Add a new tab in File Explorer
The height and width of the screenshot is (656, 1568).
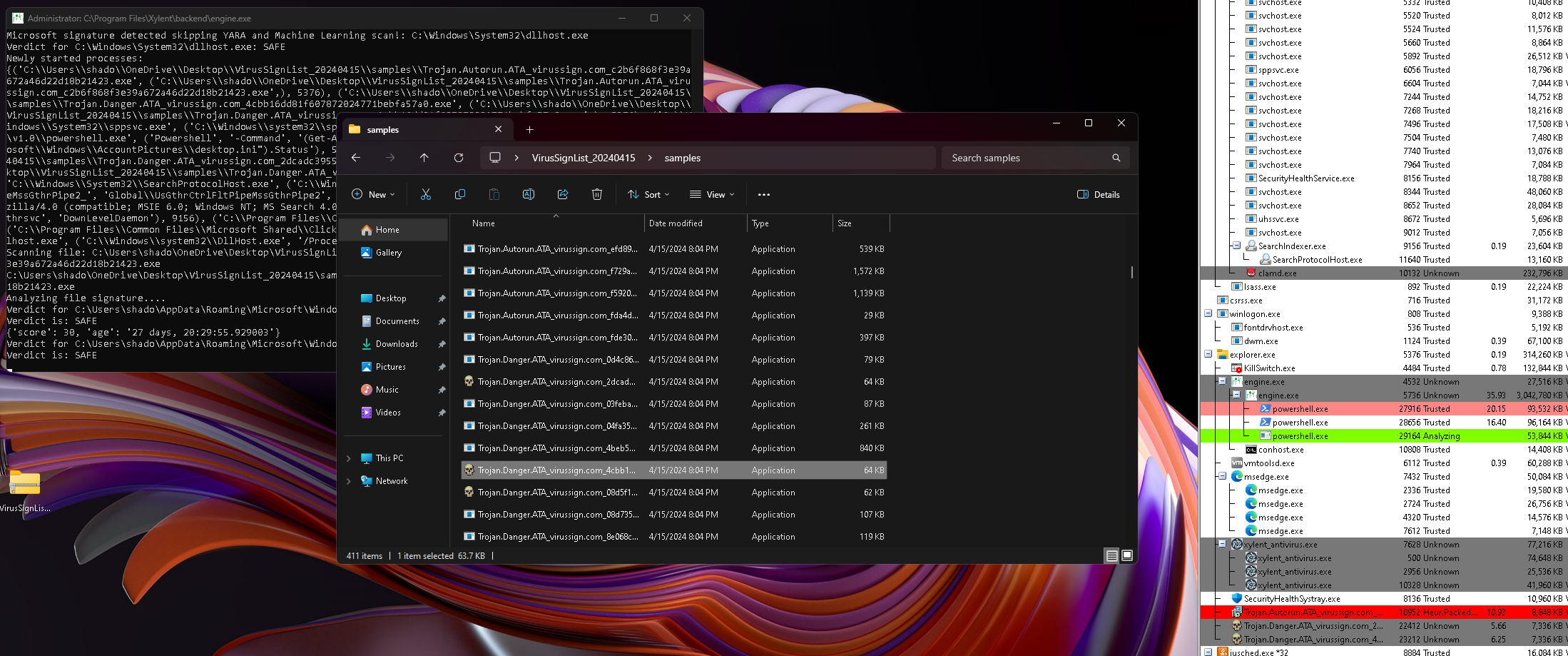[529, 129]
